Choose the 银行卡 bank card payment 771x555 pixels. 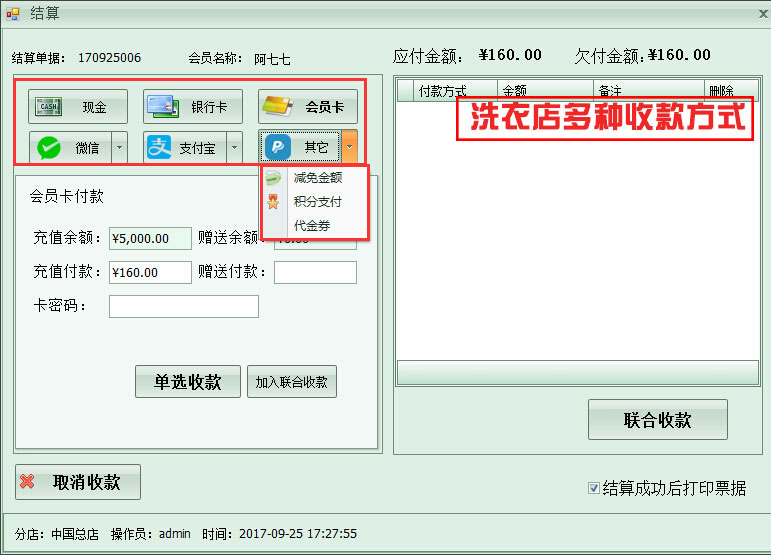pyautogui.click(x=193, y=106)
